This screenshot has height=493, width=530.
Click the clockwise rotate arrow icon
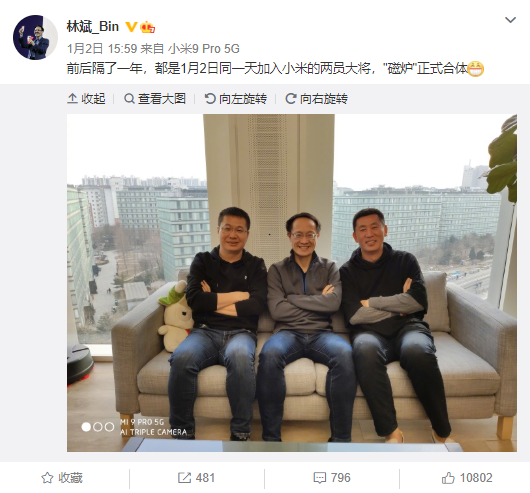pyautogui.click(x=291, y=99)
